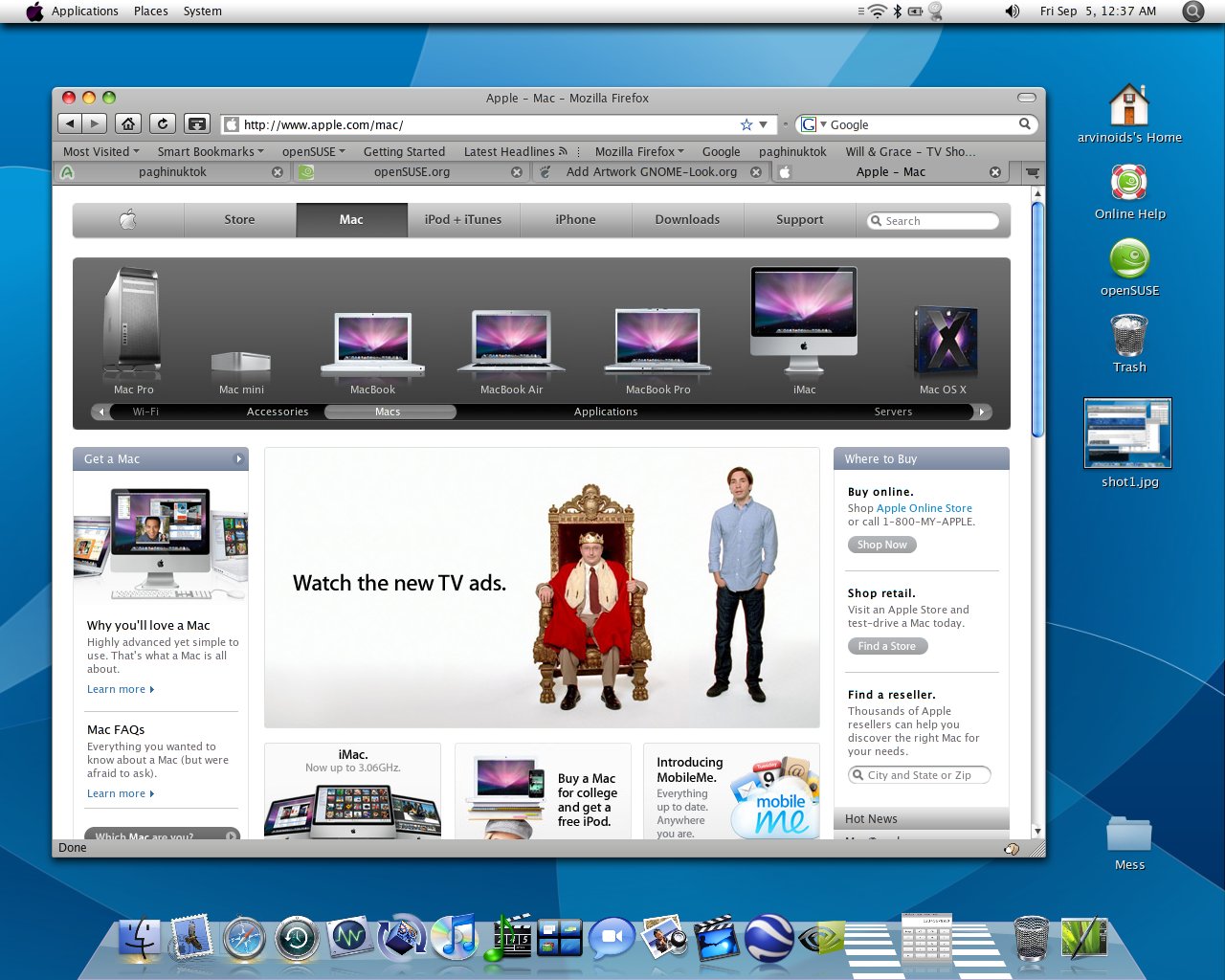Click the page's vertical scrollbar thumb
1225x980 pixels.
pyautogui.click(x=1037, y=319)
